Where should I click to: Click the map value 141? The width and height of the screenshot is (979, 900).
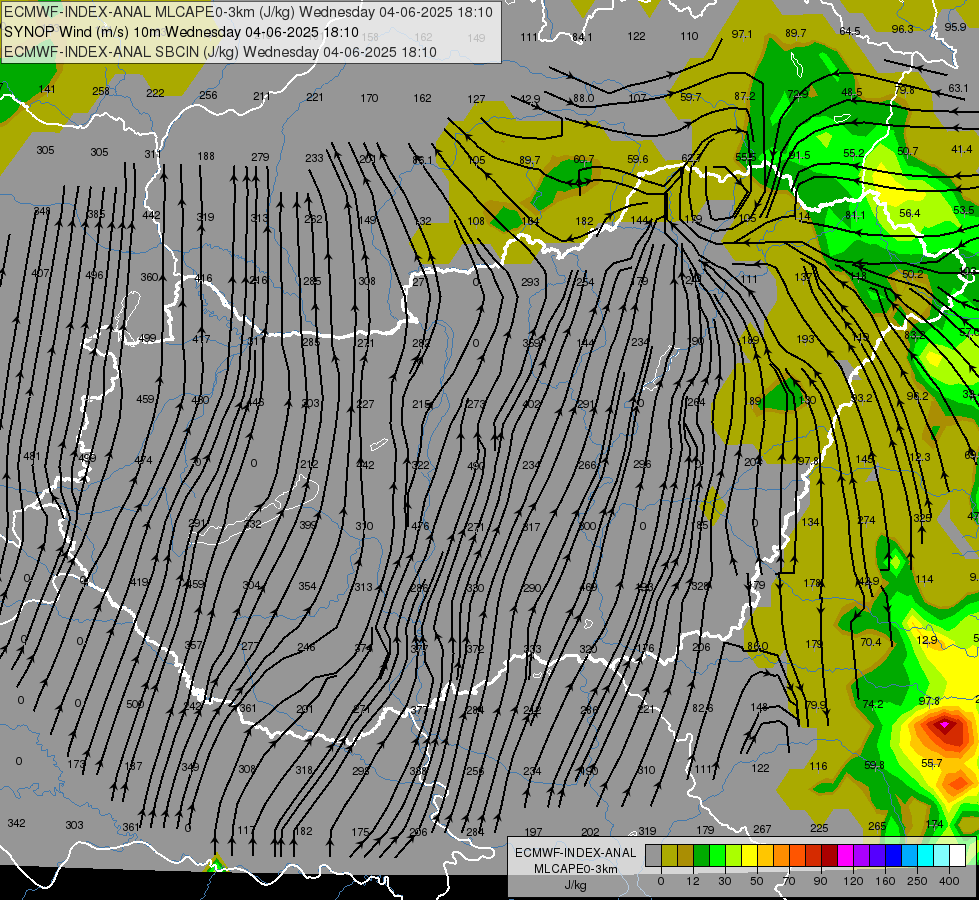pos(47,89)
